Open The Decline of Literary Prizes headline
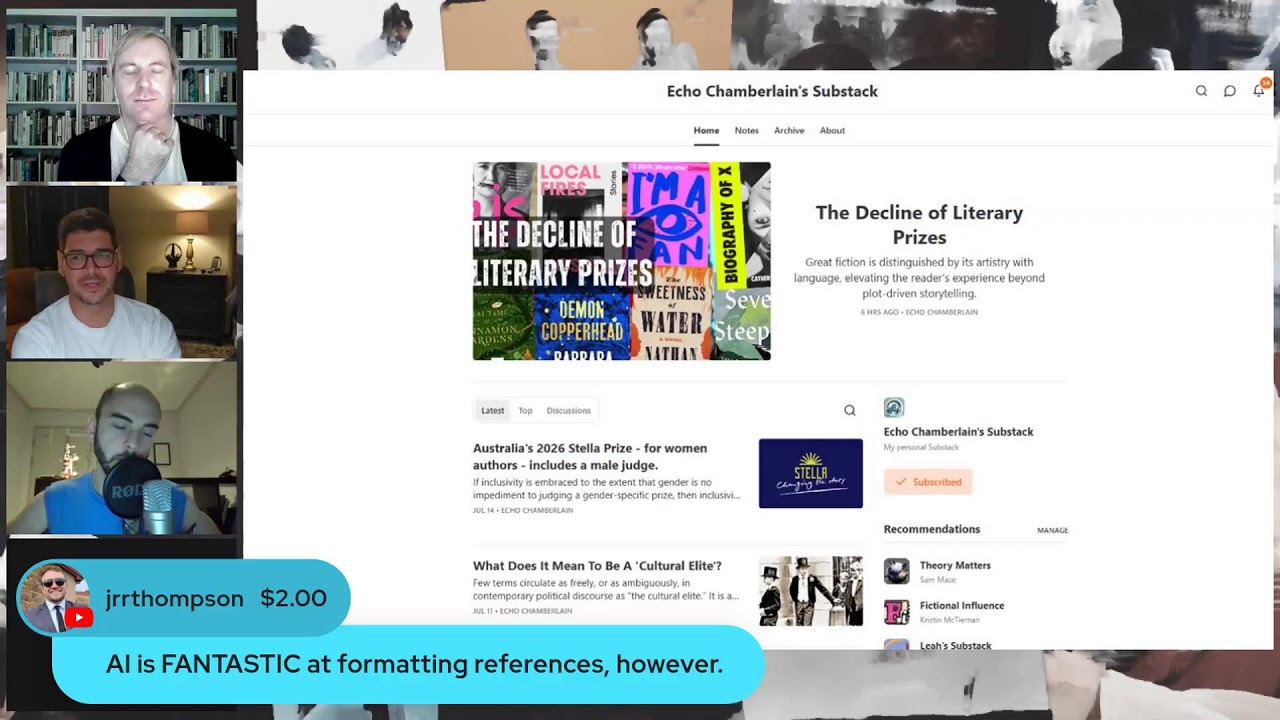This screenshot has width=1280, height=720. click(x=919, y=225)
